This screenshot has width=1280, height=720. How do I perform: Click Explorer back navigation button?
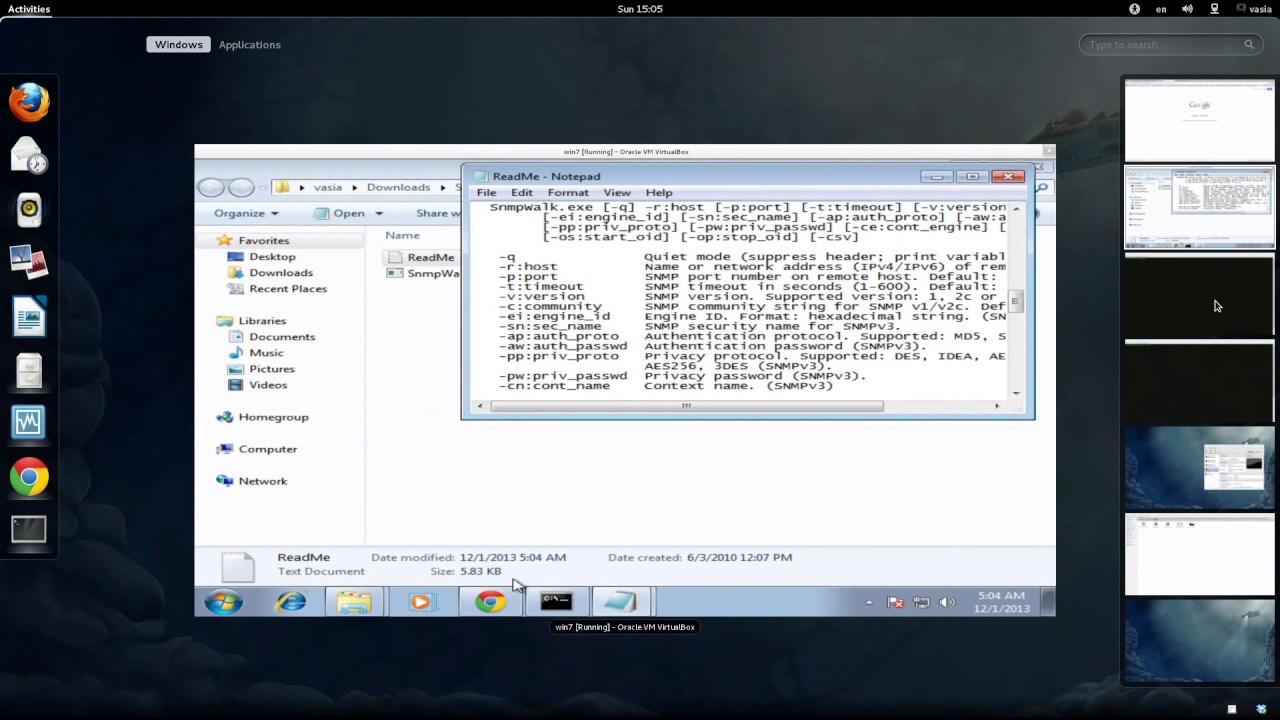pyautogui.click(x=211, y=187)
